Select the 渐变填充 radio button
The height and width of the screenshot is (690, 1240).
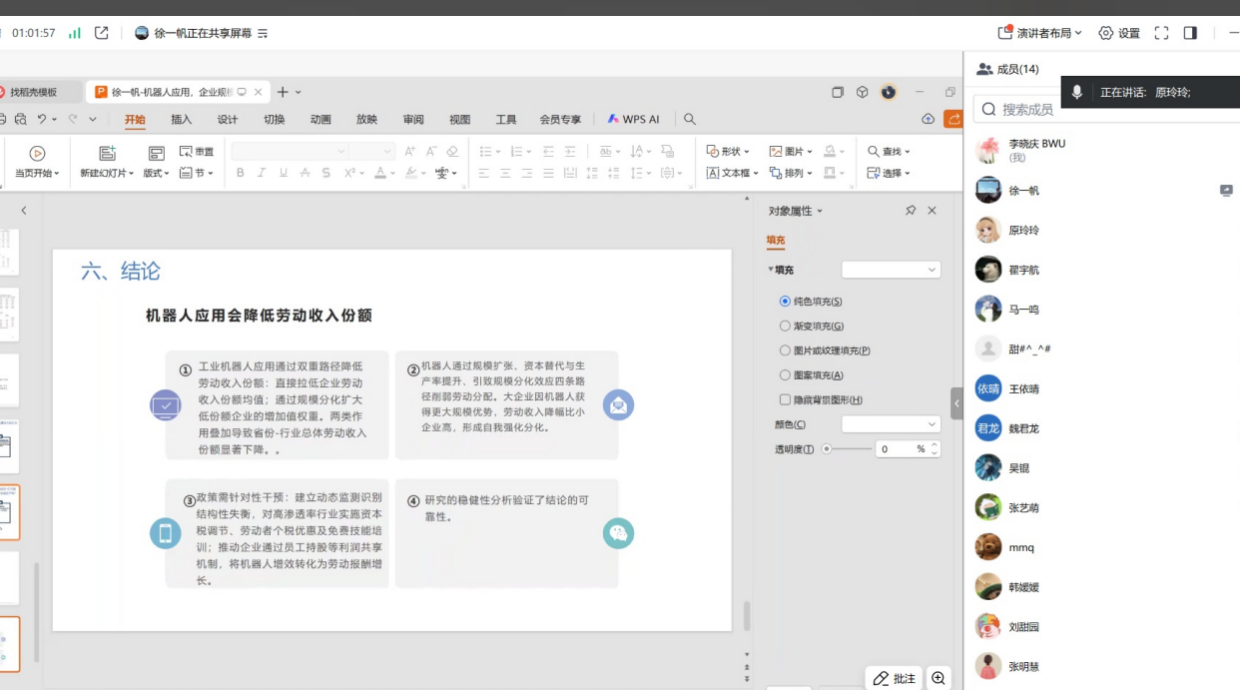click(x=785, y=326)
